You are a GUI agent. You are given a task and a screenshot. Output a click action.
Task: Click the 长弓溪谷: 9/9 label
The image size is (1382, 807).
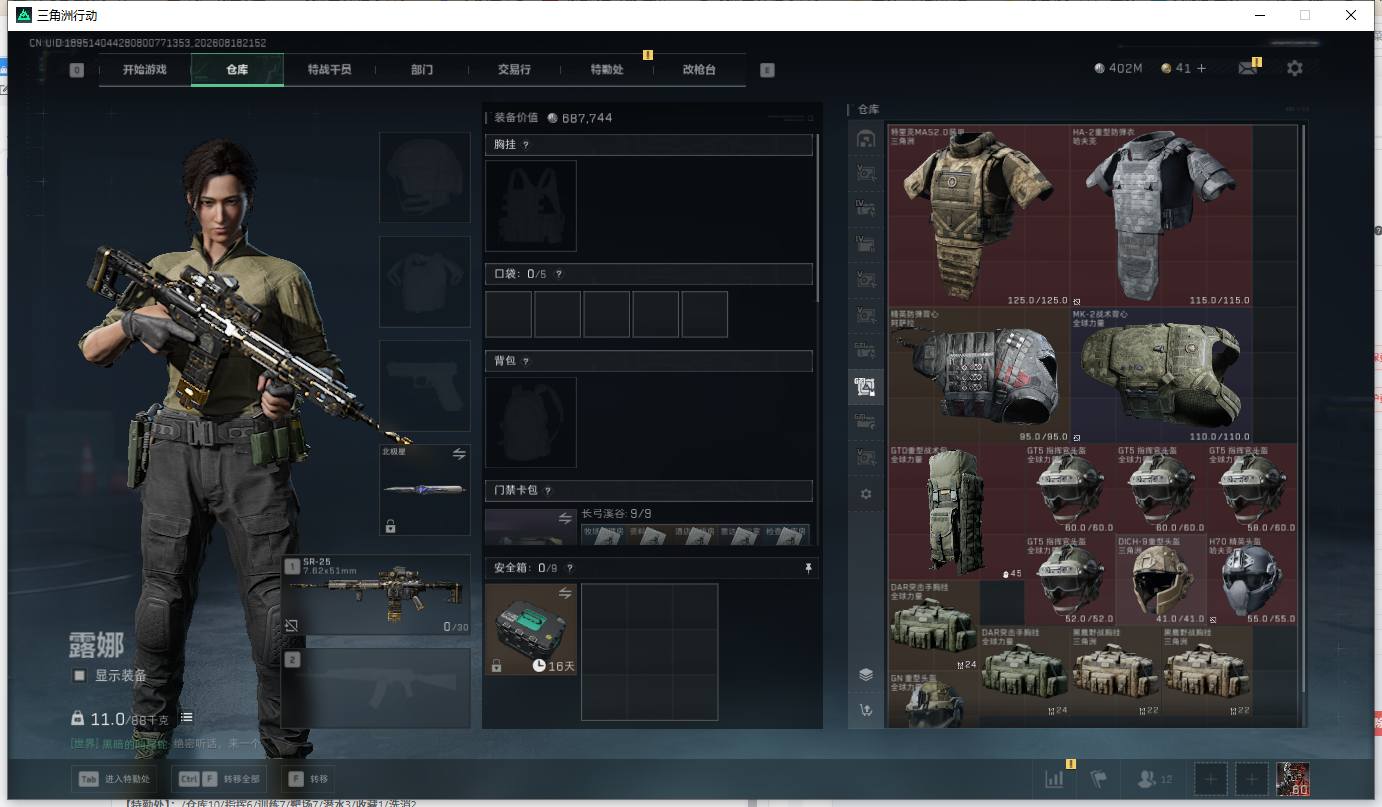coord(617,513)
